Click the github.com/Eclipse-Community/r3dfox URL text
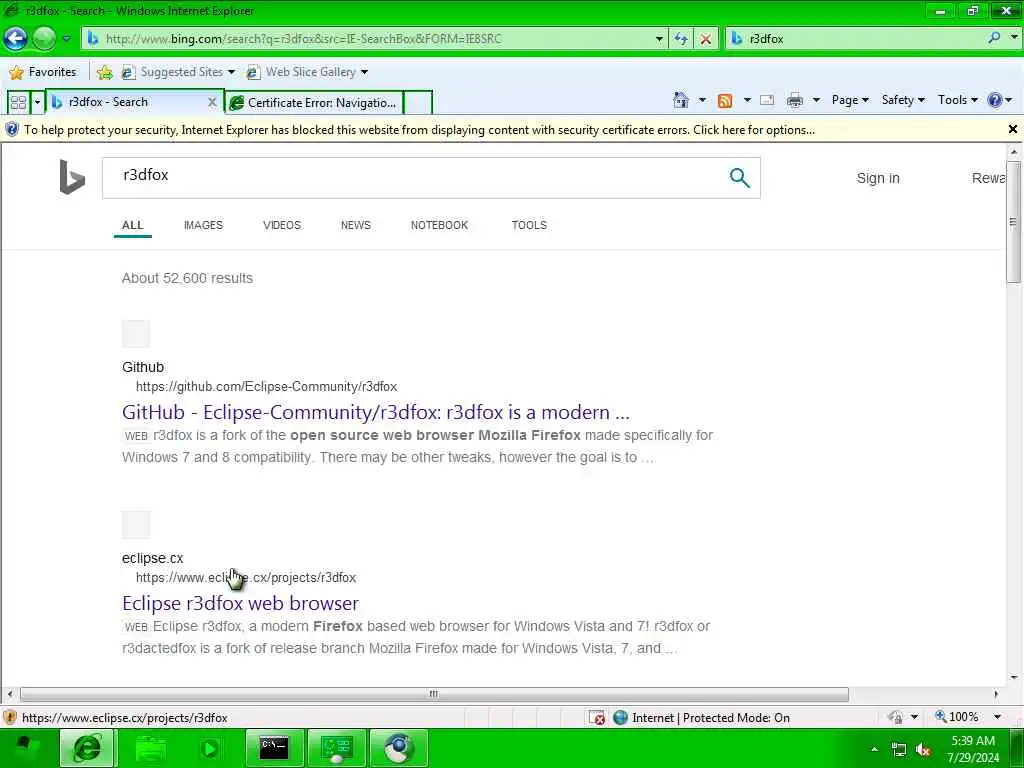 266,387
